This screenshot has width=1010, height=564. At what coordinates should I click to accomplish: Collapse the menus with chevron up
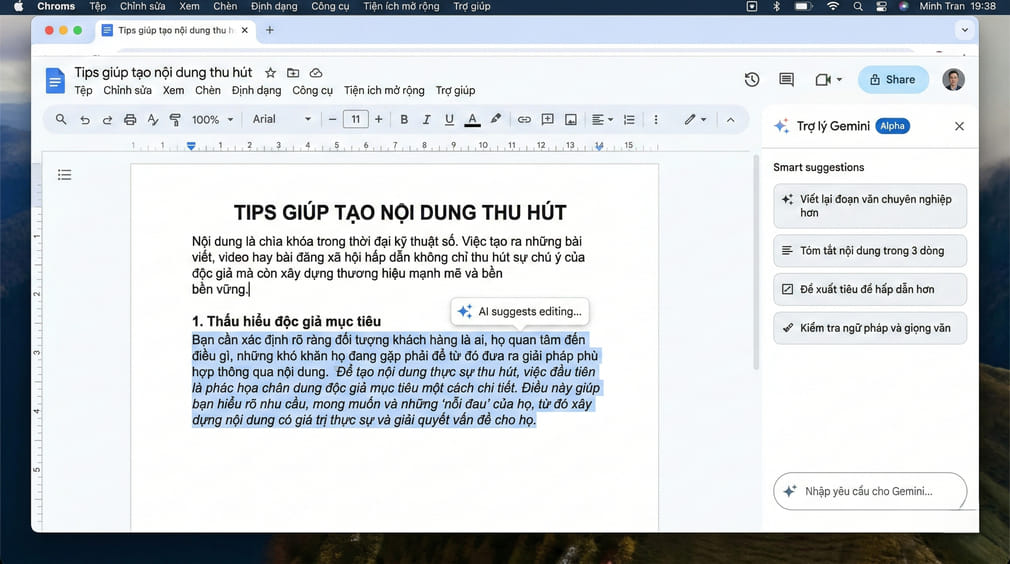click(730, 120)
